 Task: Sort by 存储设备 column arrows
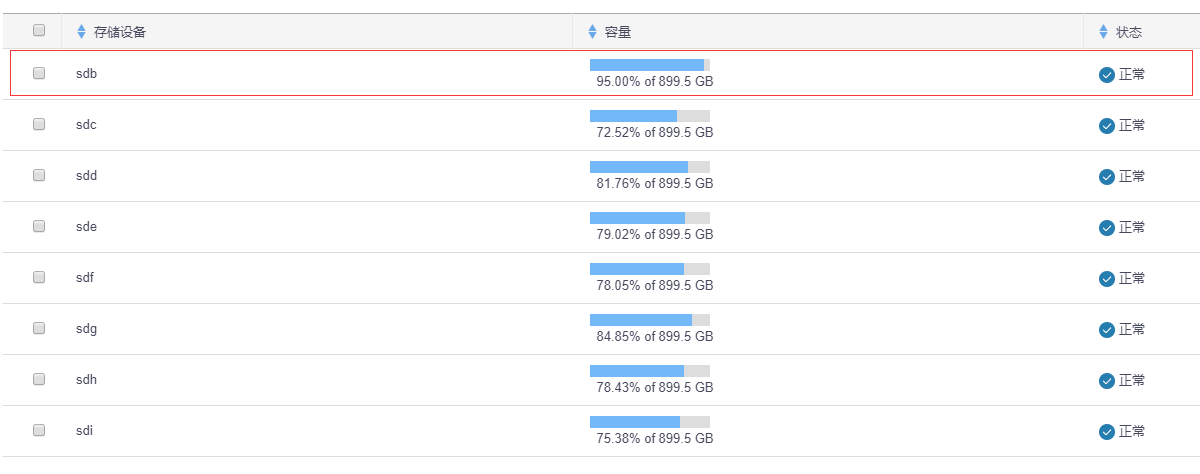point(82,32)
